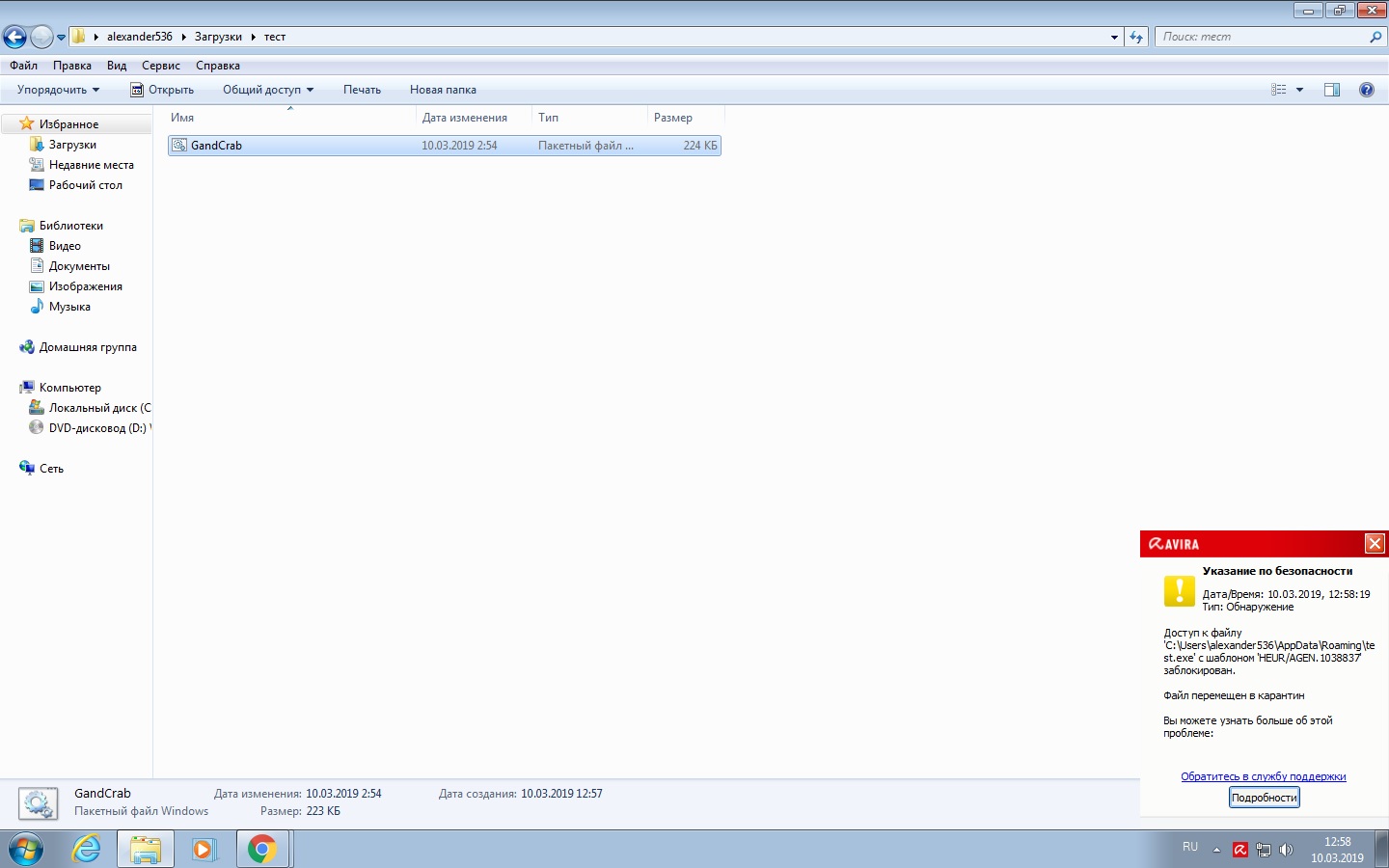This screenshot has height=868, width=1389.
Task: Open Локальный диск (C:) in navigation pane
Action: (99, 408)
